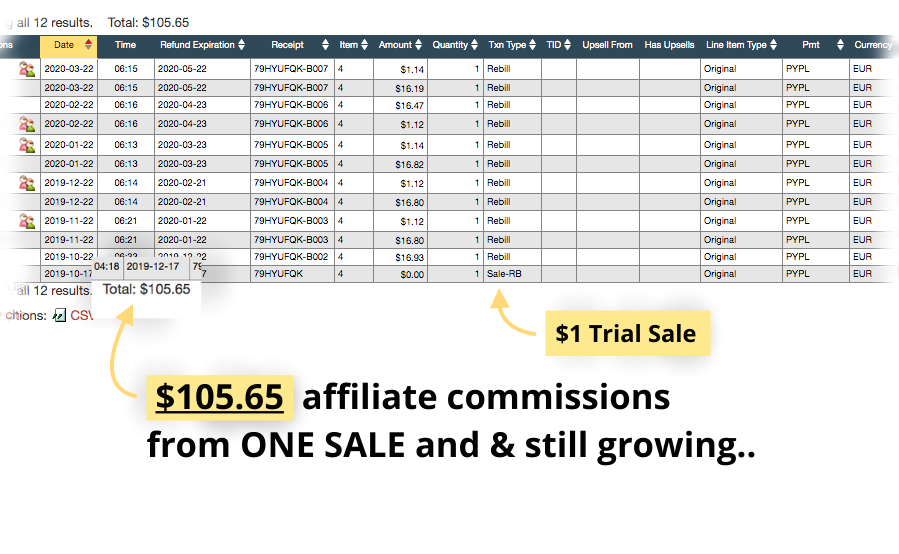
Task: Sort by Refund Expiration column arrows
Action: pyautogui.click(x=241, y=45)
